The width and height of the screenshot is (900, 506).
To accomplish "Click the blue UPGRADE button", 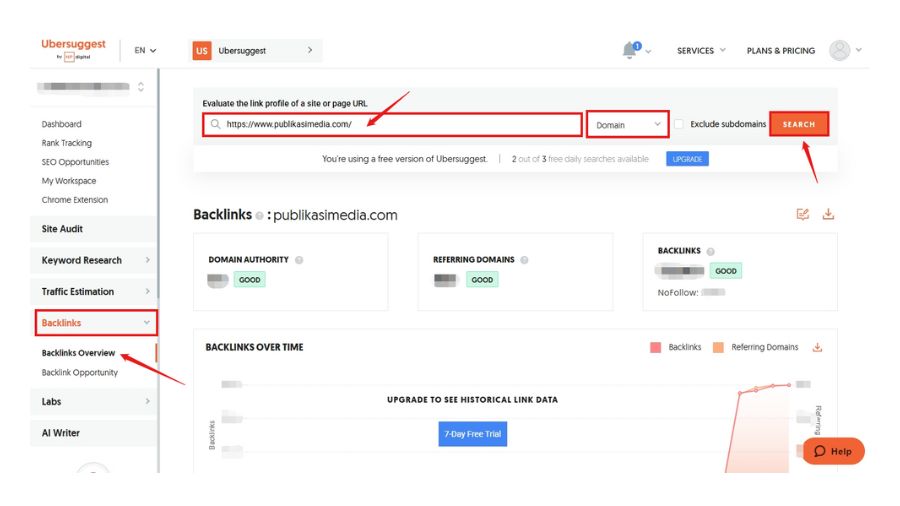I will (x=687, y=159).
